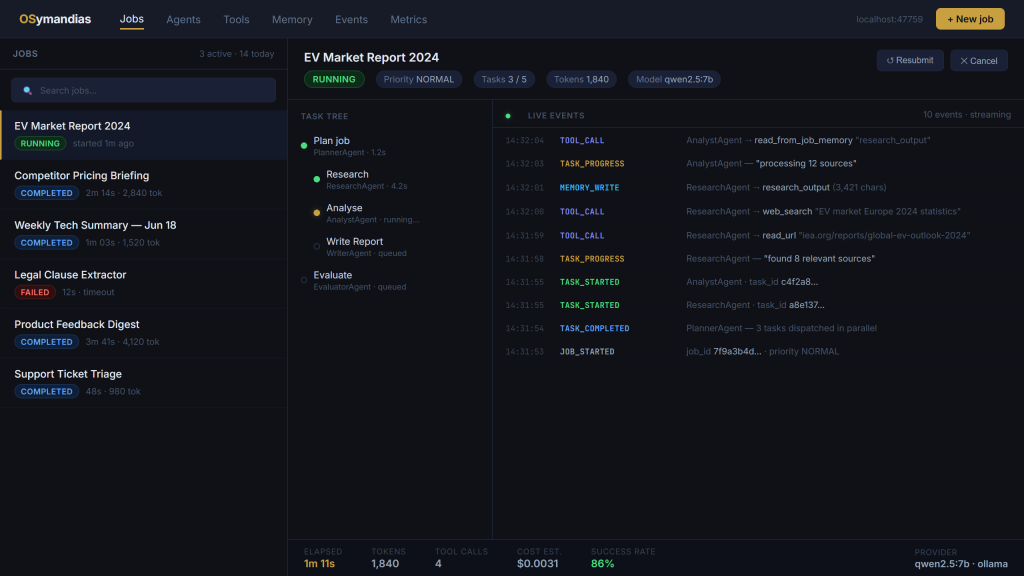Click the Tokens 1,840 header chip
The image size is (1024, 576).
click(581, 79)
